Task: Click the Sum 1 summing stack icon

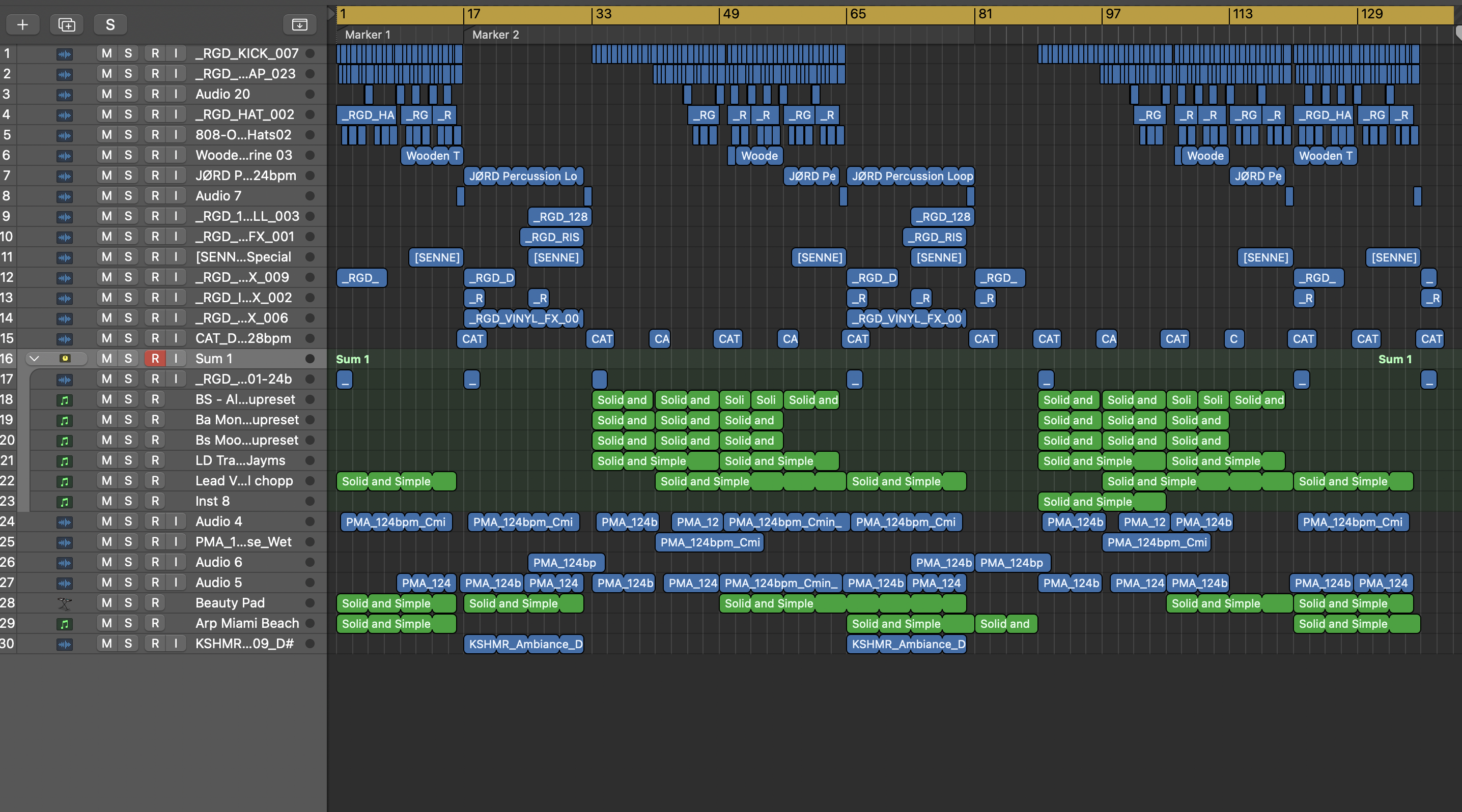Action: [65, 358]
